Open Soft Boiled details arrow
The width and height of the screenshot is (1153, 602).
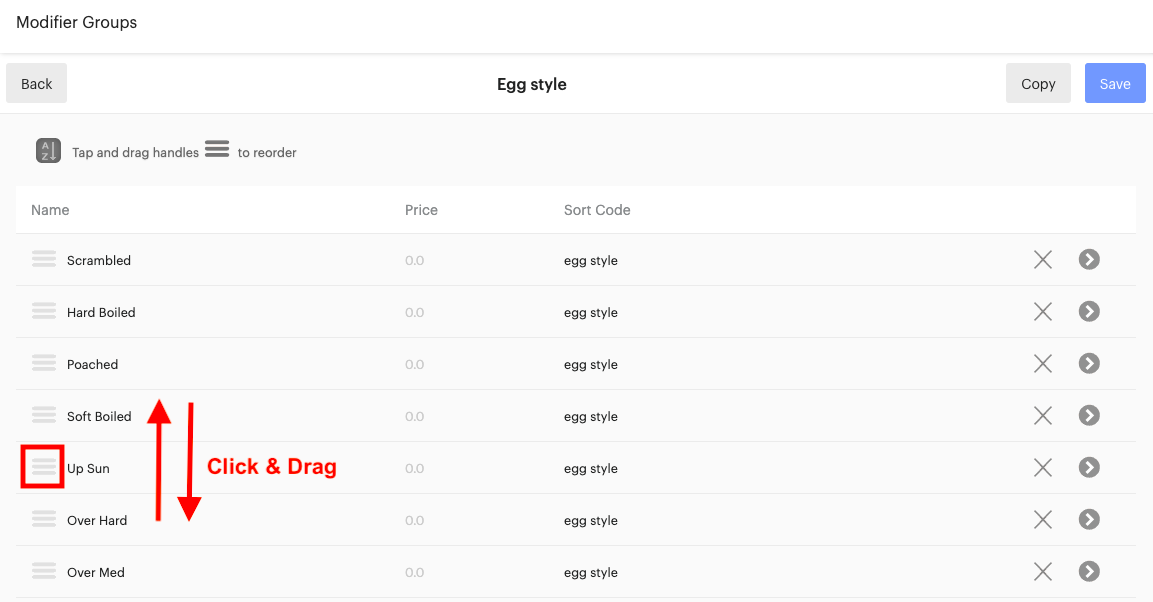tap(1089, 415)
